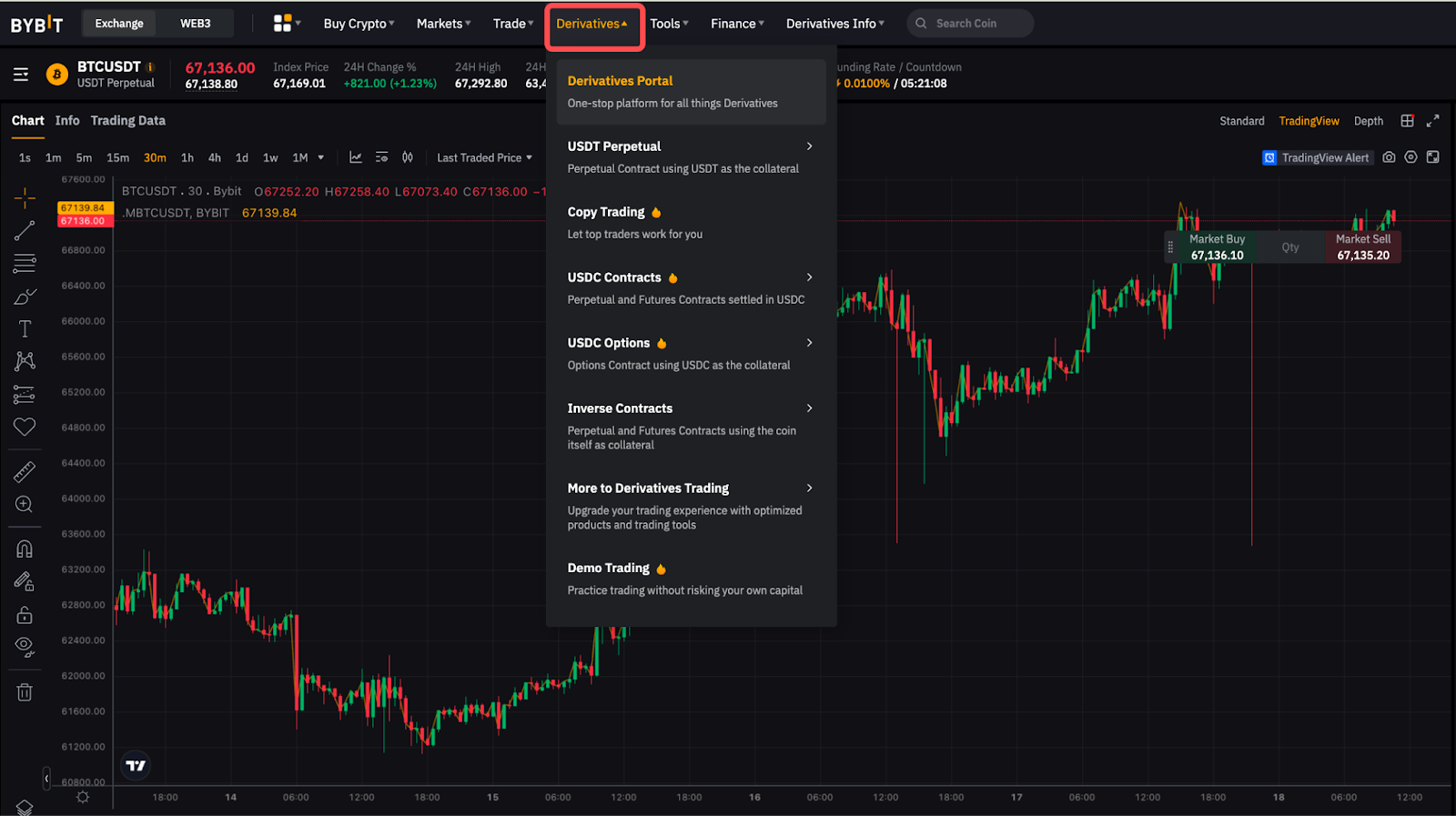
Task: Toggle magnet mode for drawings
Action: [x=25, y=549]
